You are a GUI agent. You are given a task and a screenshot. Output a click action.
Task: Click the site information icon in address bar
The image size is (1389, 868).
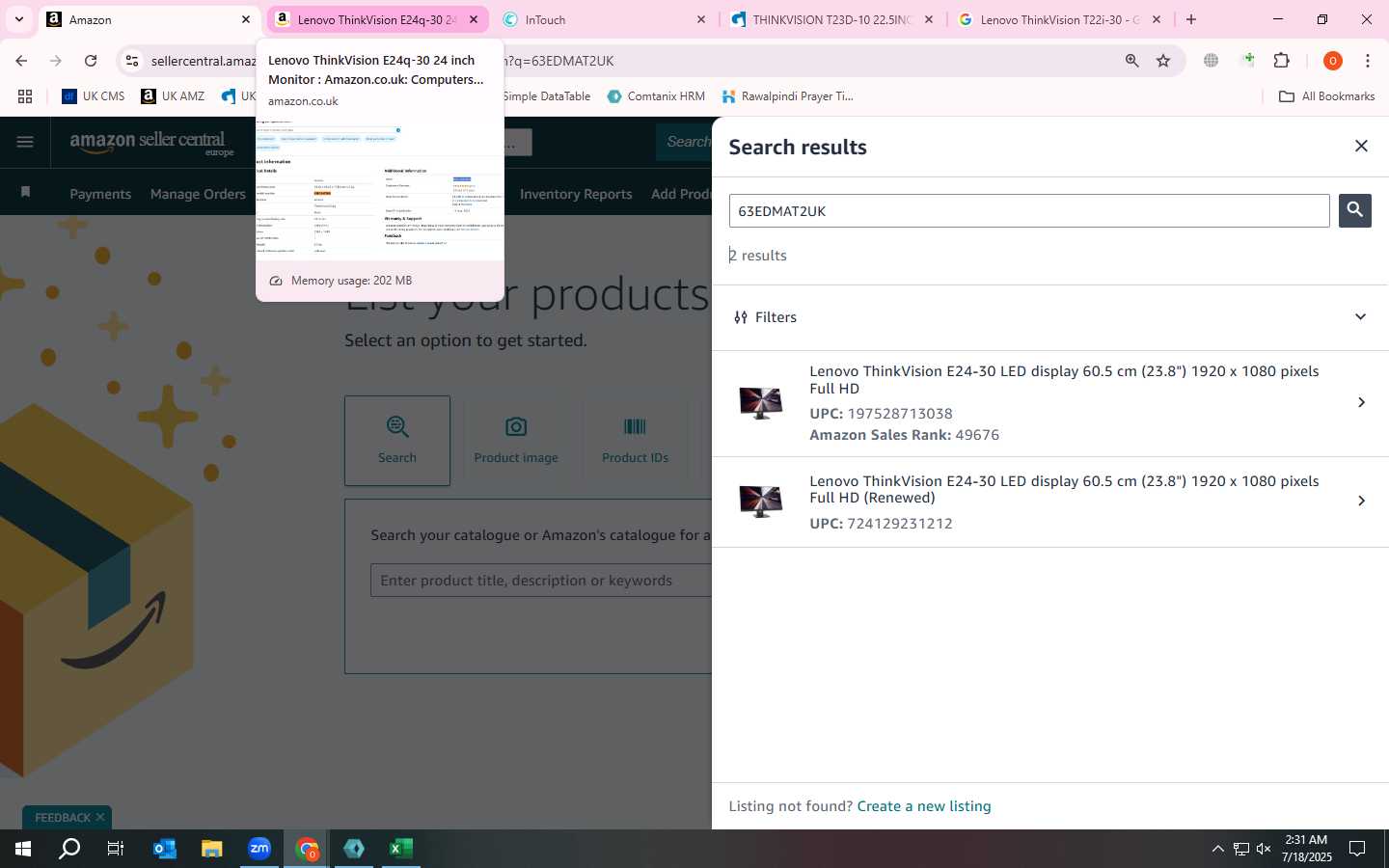point(132,61)
